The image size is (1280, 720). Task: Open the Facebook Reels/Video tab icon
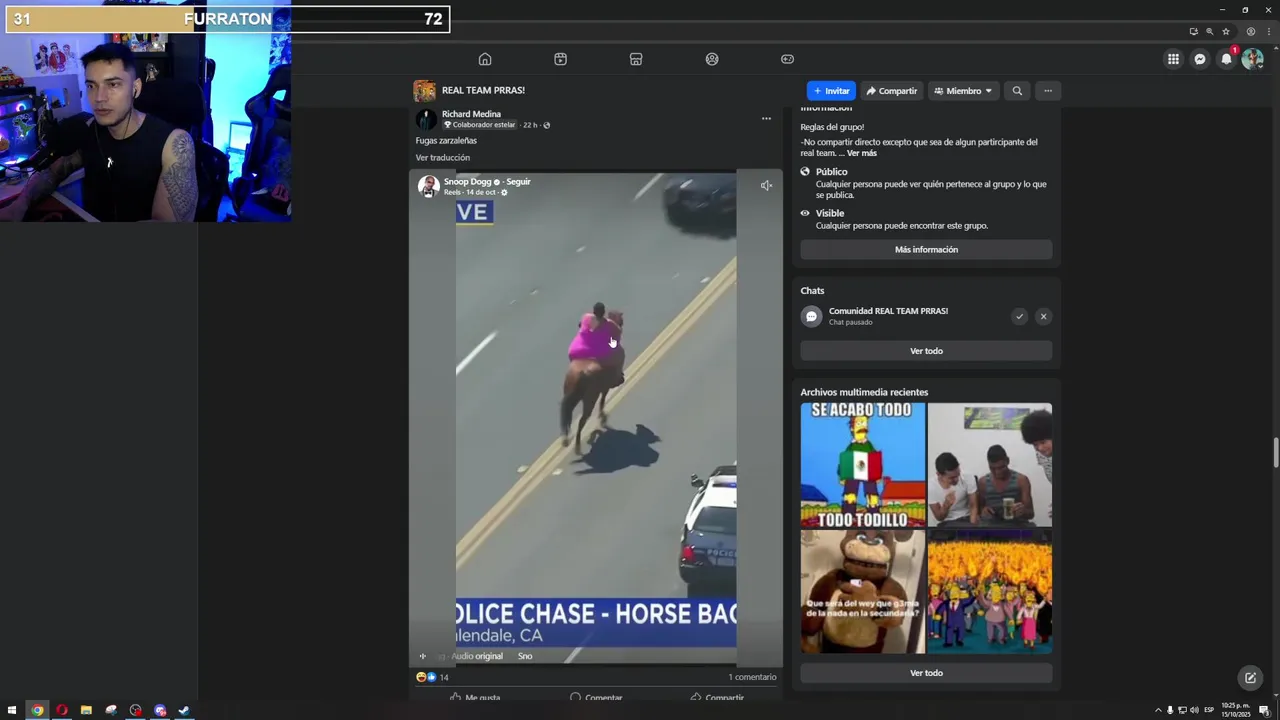(x=560, y=59)
